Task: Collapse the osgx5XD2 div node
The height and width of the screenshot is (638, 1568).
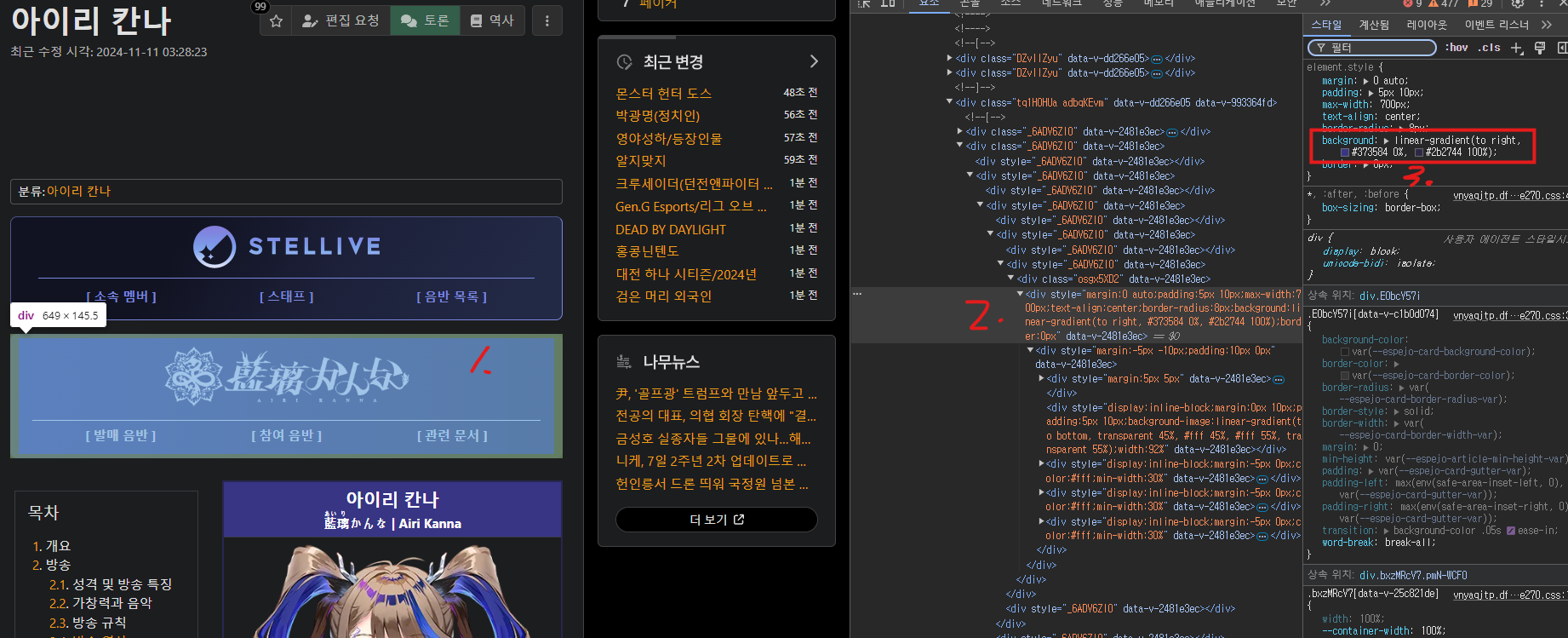Action: tap(1011, 279)
